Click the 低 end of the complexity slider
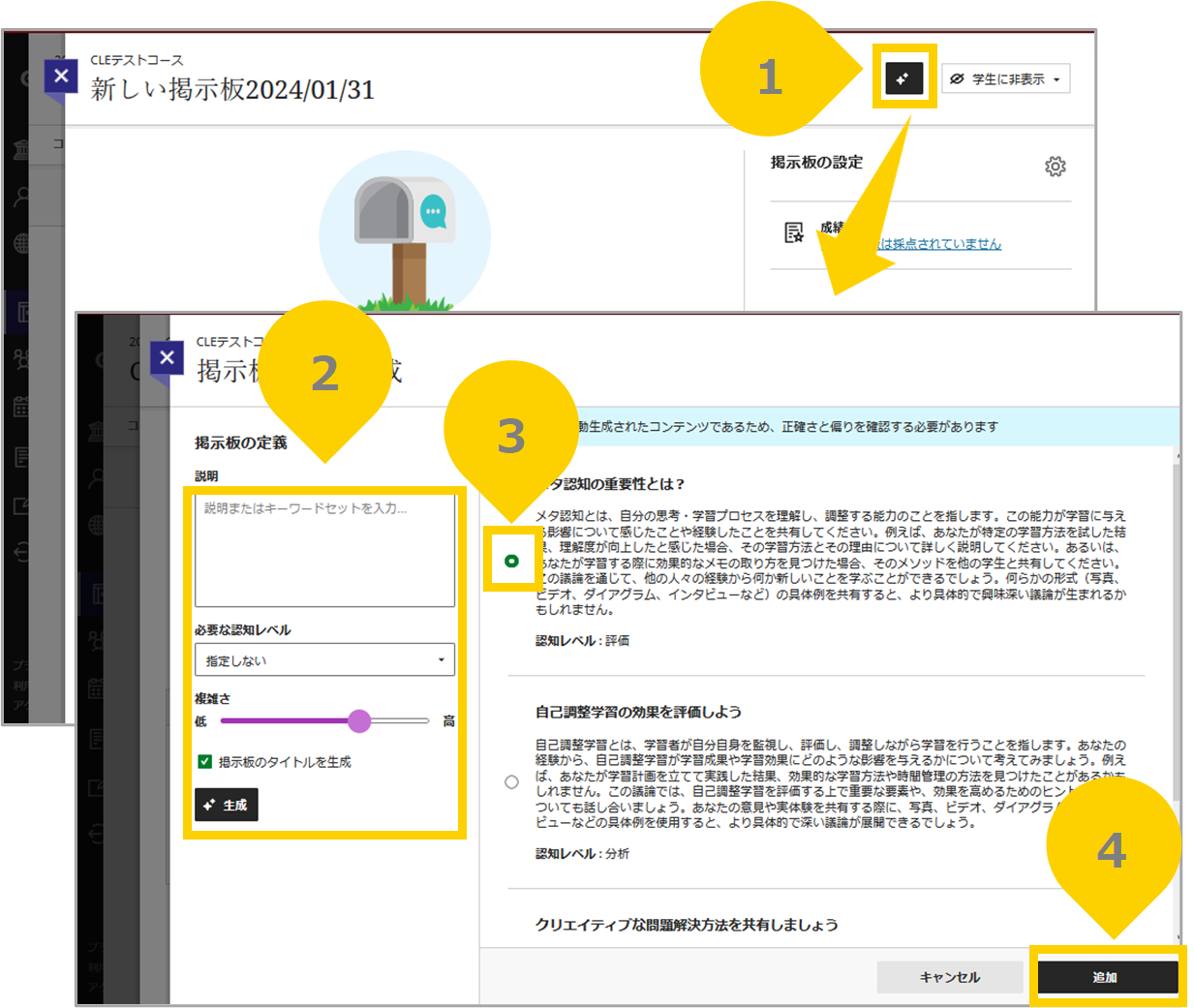 (x=200, y=721)
